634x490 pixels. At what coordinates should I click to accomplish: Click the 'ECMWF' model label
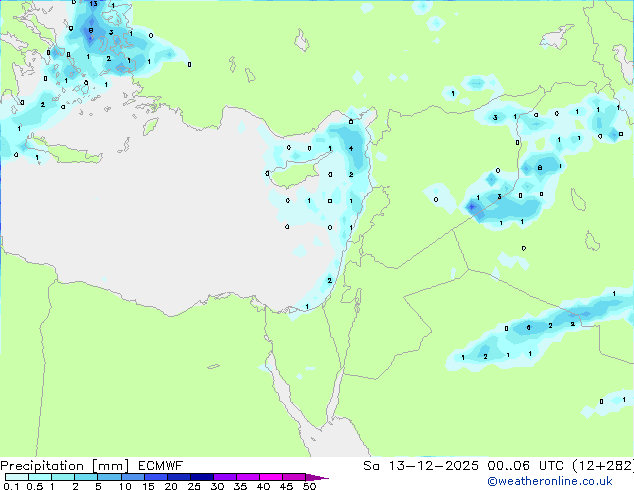(161, 466)
